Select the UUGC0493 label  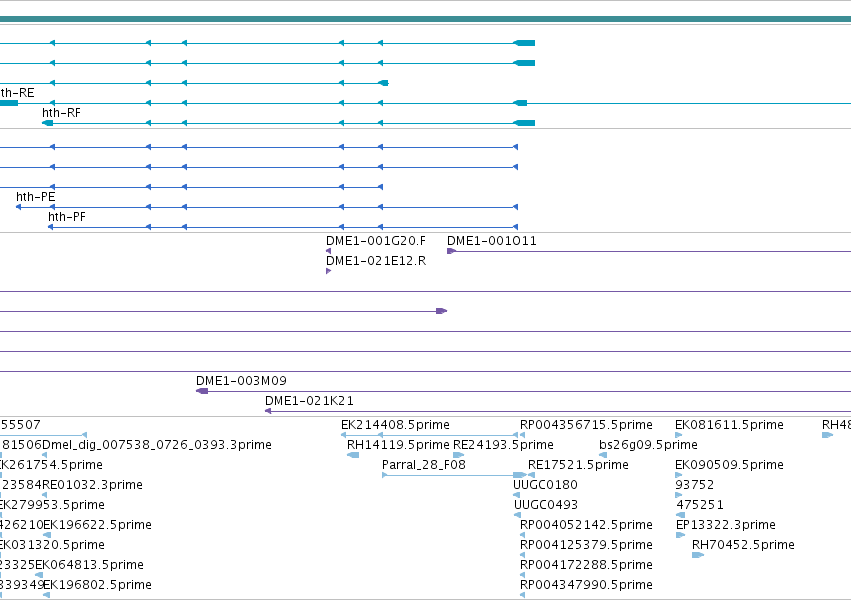click(545, 505)
